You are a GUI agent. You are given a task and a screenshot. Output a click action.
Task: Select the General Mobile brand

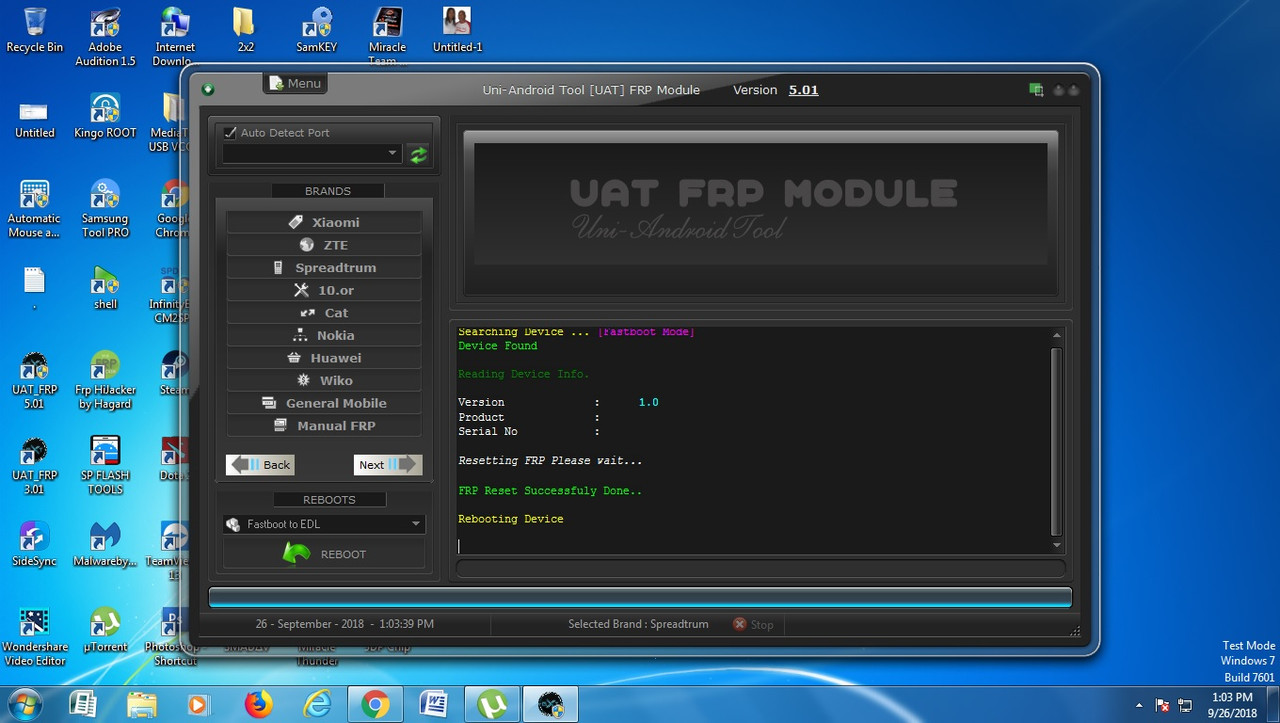(x=324, y=403)
